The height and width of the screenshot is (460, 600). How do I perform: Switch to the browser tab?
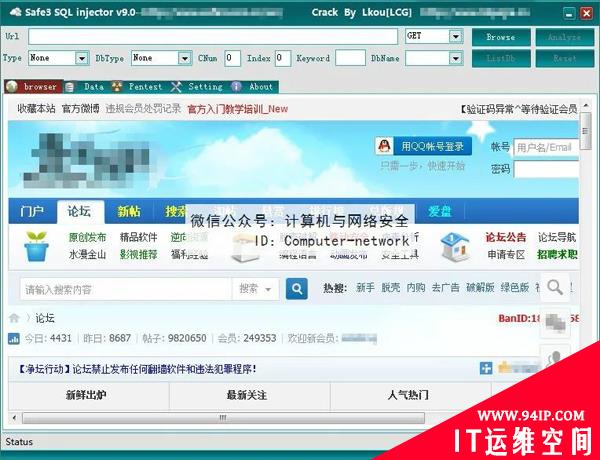(34, 87)
